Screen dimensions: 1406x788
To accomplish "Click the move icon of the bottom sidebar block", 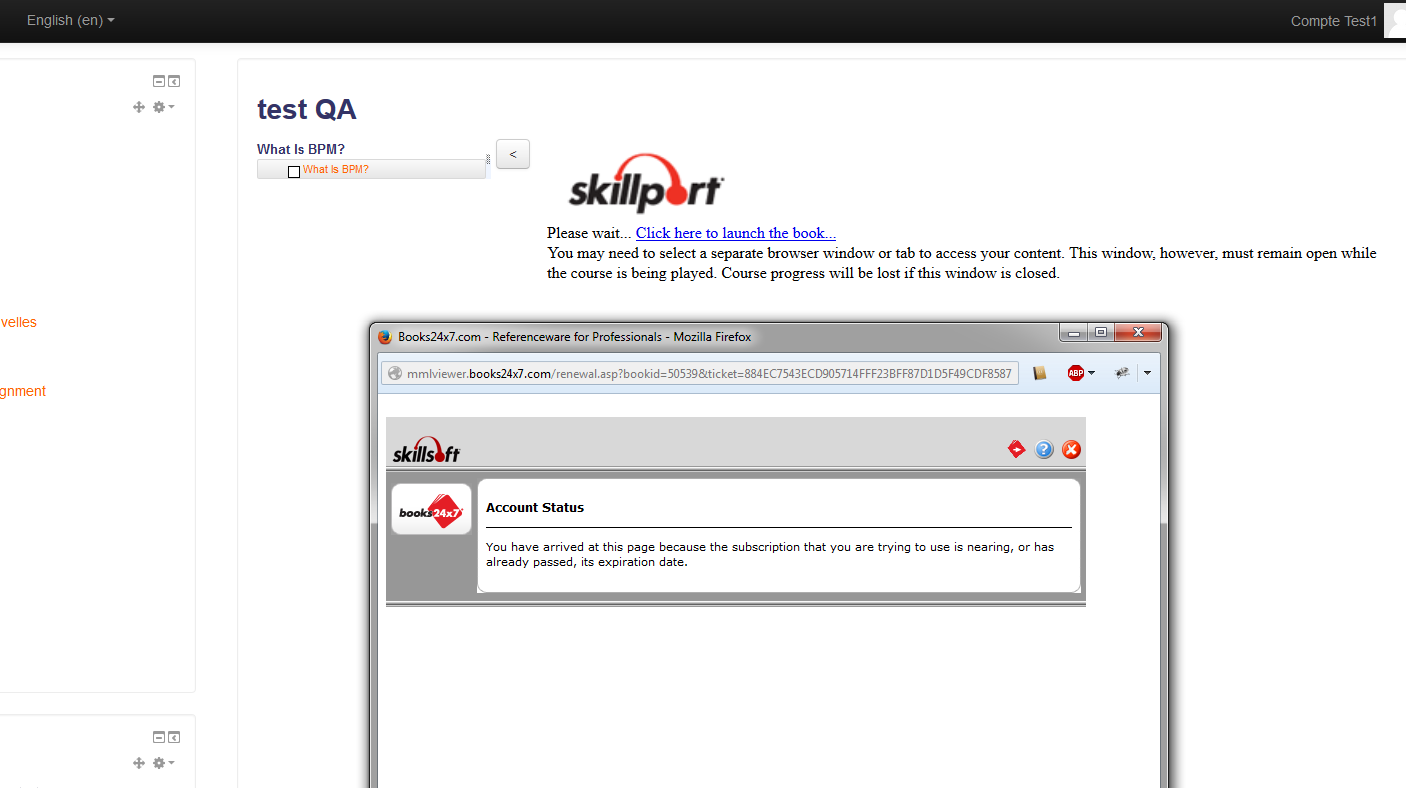I will point(139,763).
